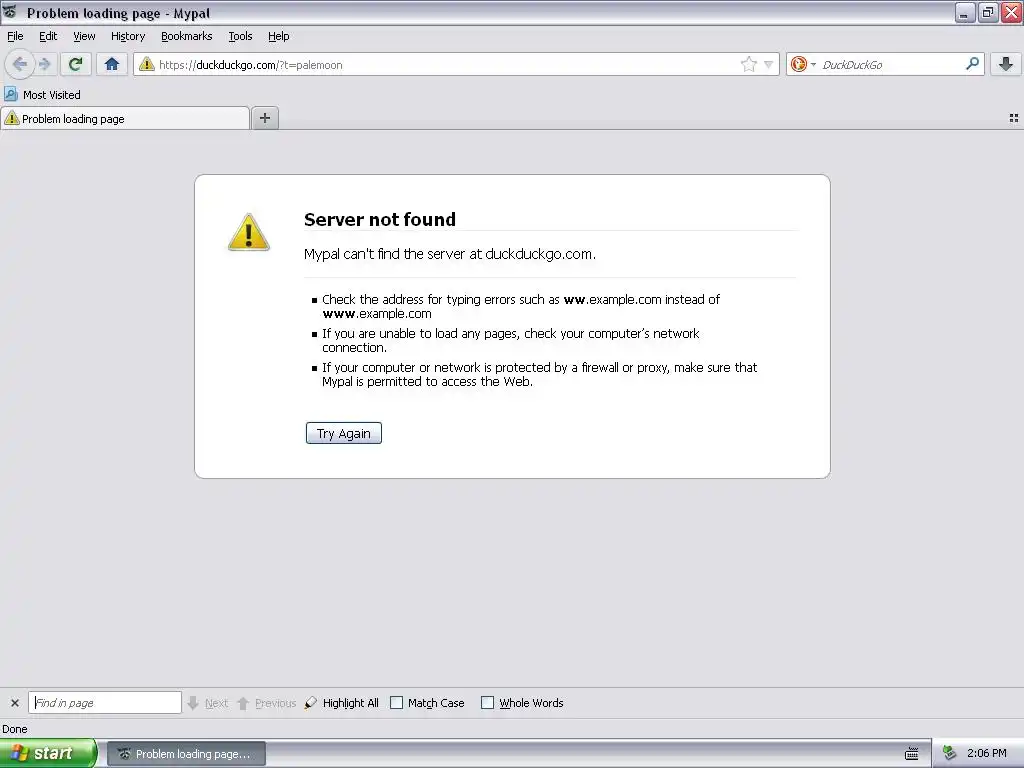Click Next in the find bar
The width and height of the screenshot is (1024, 768).
coord(208,703)
